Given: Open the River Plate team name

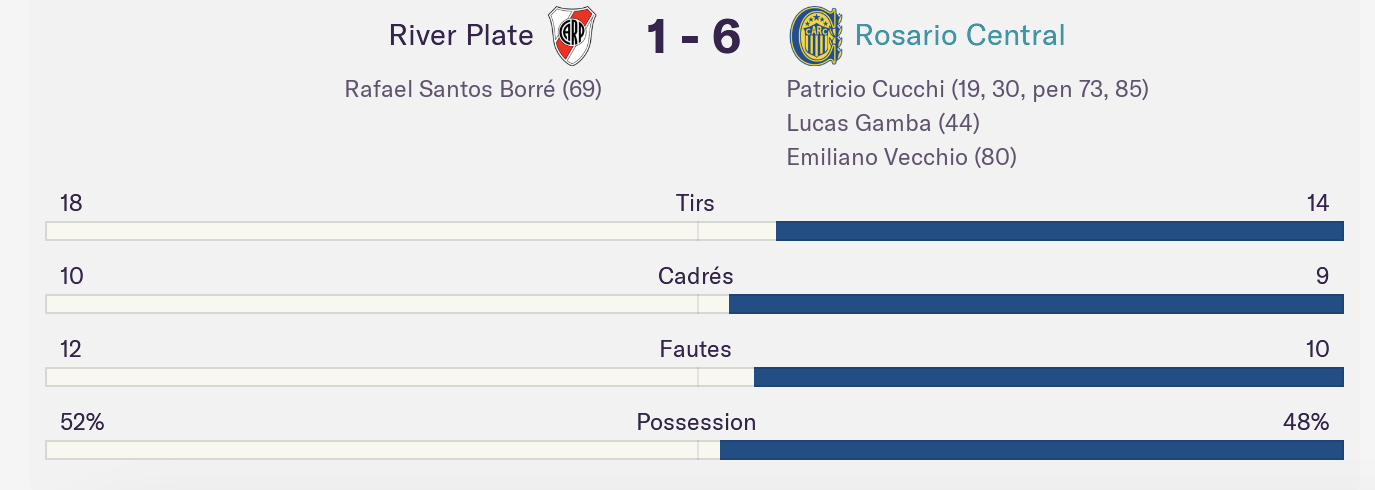Looking at the screenshot, I should tap(461, 36).
